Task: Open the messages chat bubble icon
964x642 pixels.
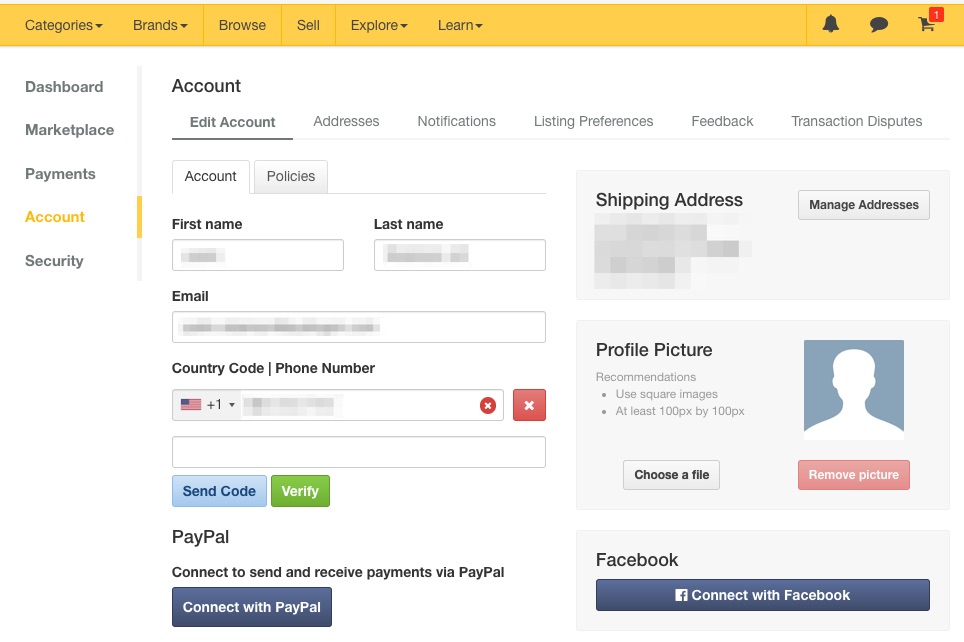Action: pyautogui.click(x=879, y=25)
